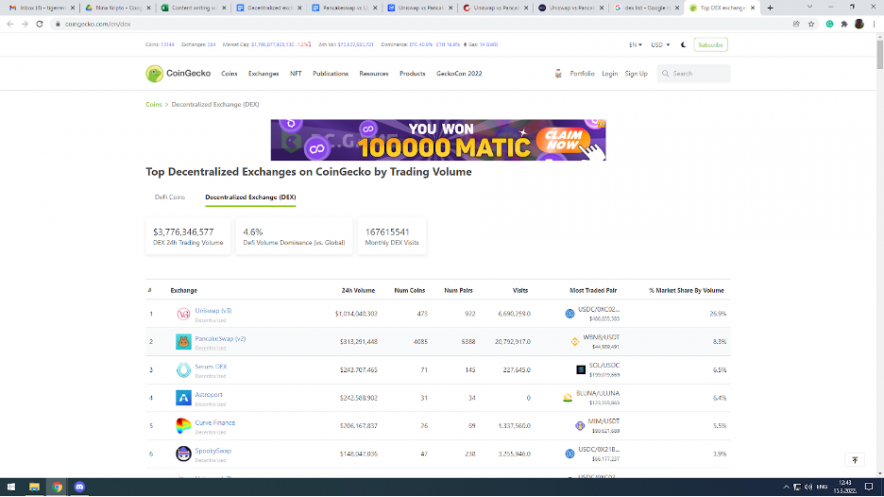Click the candy rewards icon beside Portfolio
This screenshot has width=884, height=497.
click(x=558, y=73)
